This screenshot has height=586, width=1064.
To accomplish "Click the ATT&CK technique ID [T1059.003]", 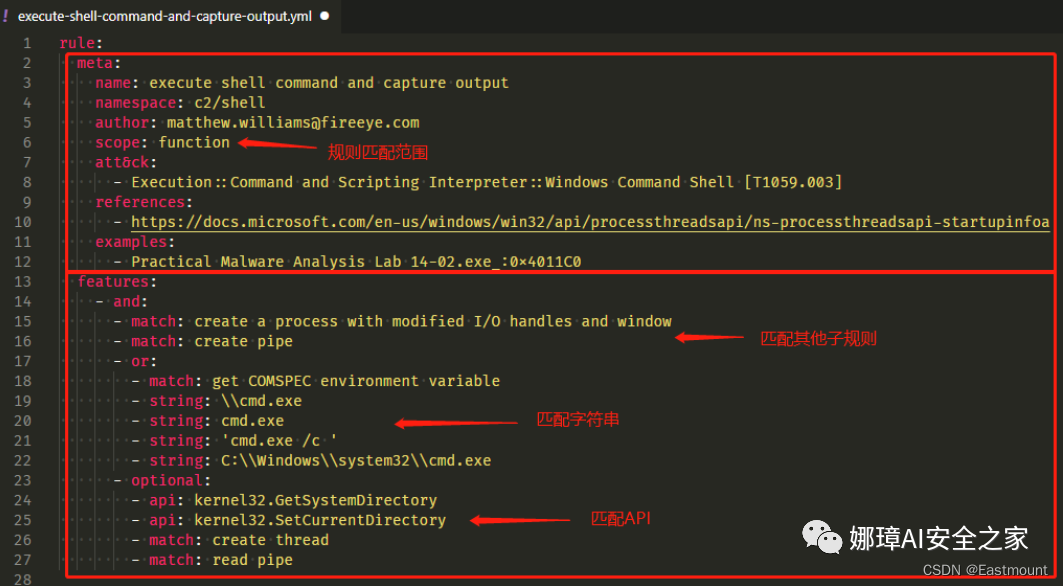I will [x=793, y=182].
